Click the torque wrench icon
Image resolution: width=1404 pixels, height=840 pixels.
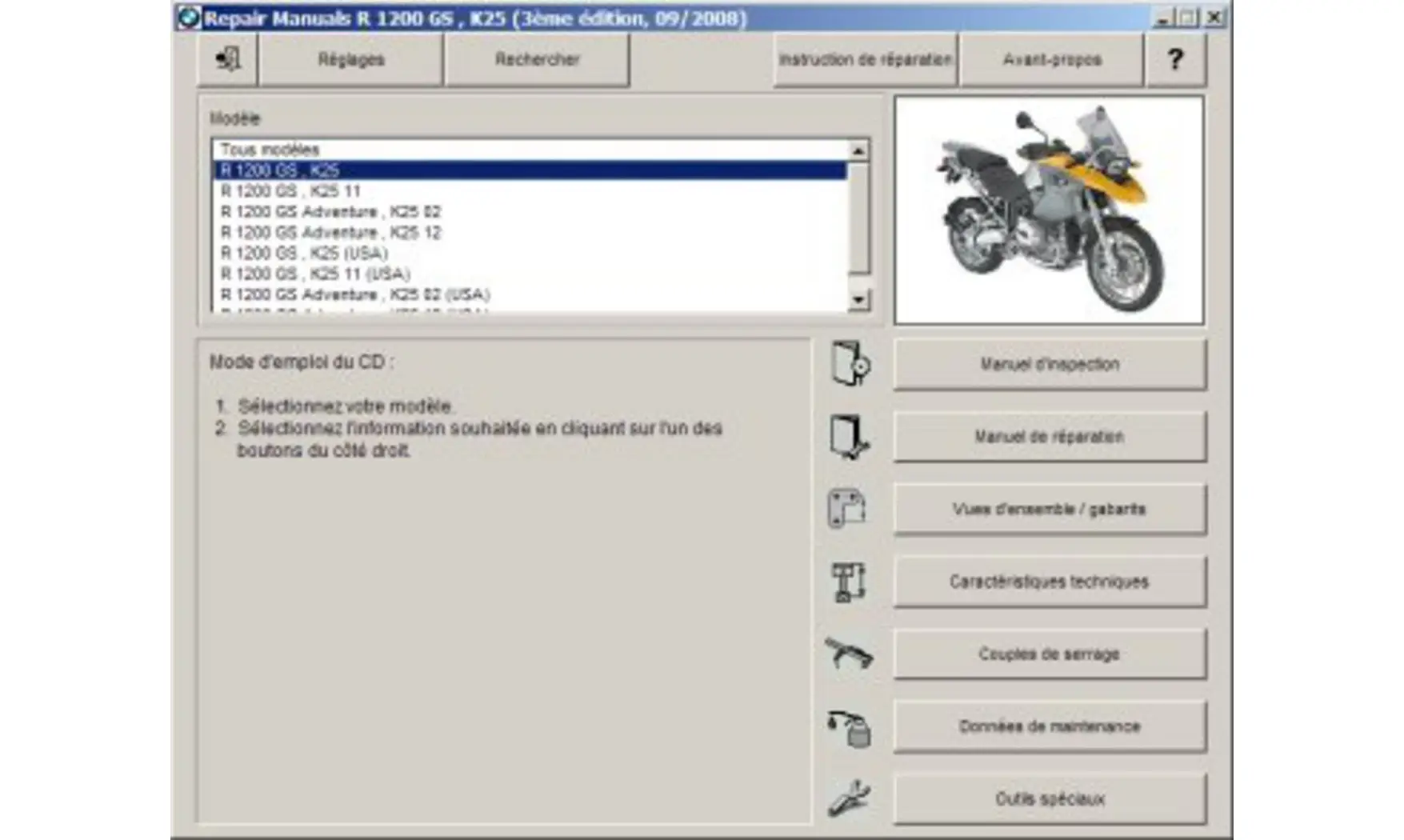(x=849, y=653)
